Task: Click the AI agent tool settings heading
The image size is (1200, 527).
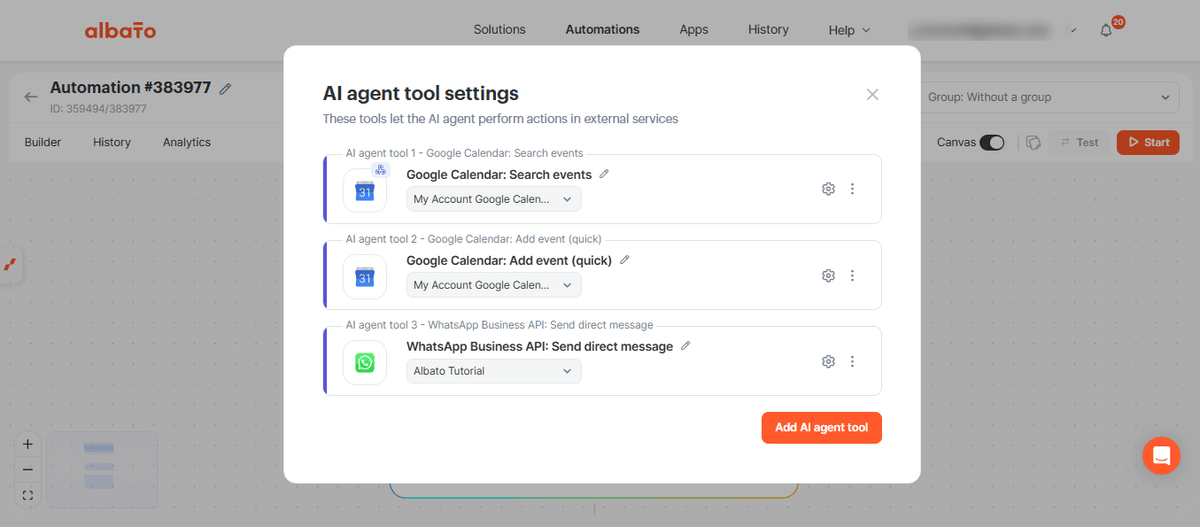Action: click(420, 94)
